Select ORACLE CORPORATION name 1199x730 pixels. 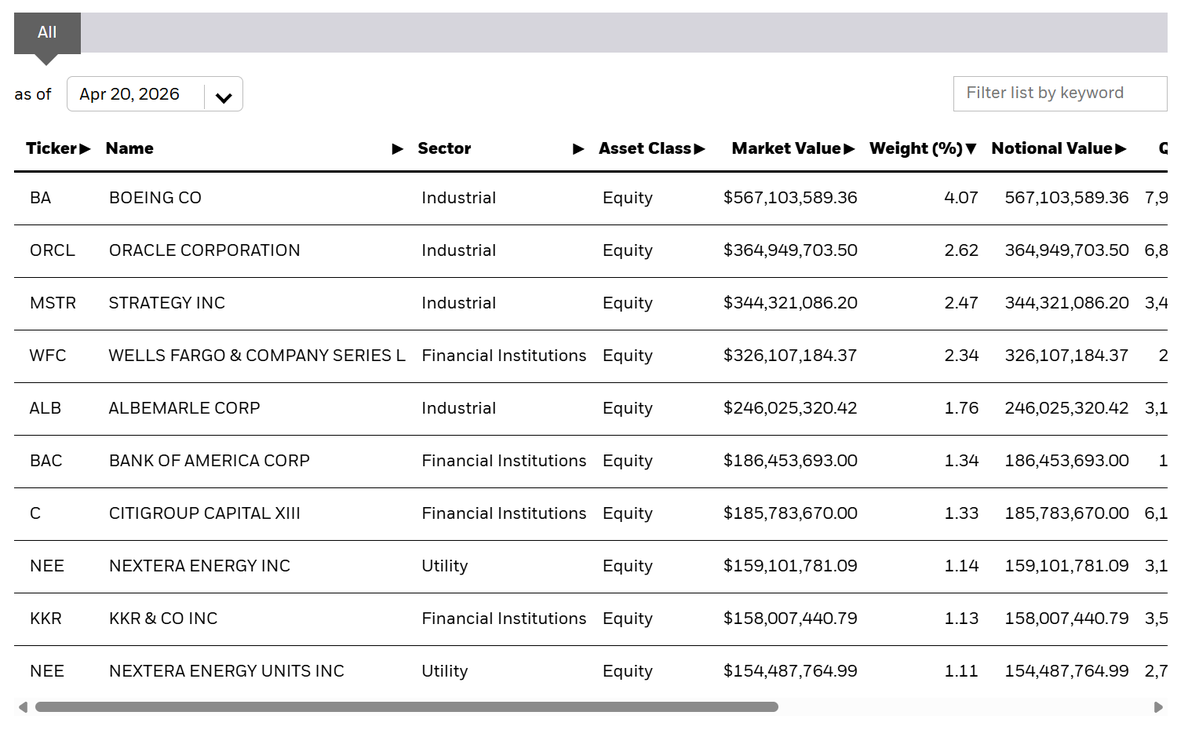point(204,251)
